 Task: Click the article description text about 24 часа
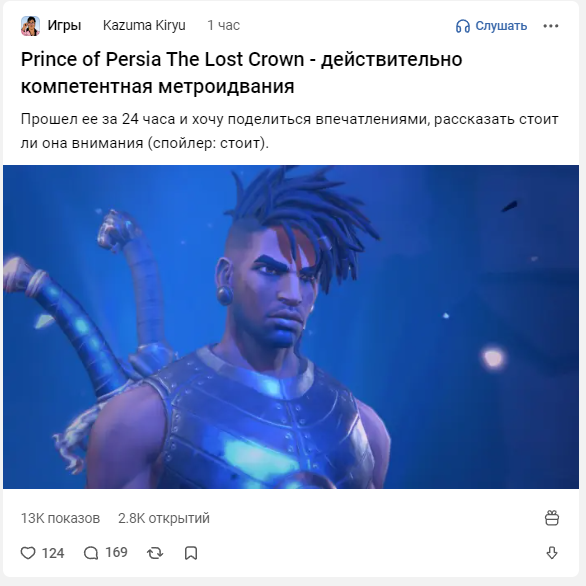pyautogui.click(x=290, y=131)
